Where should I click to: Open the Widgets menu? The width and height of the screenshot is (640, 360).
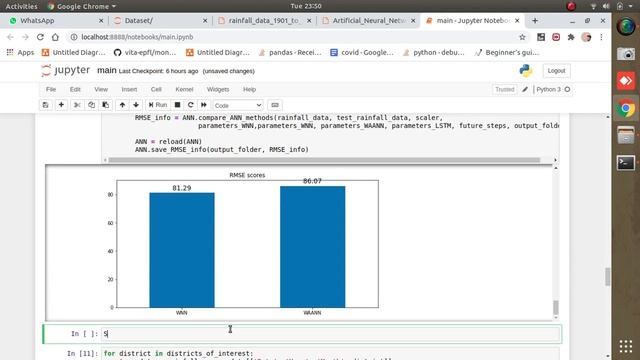pos(218,89)
